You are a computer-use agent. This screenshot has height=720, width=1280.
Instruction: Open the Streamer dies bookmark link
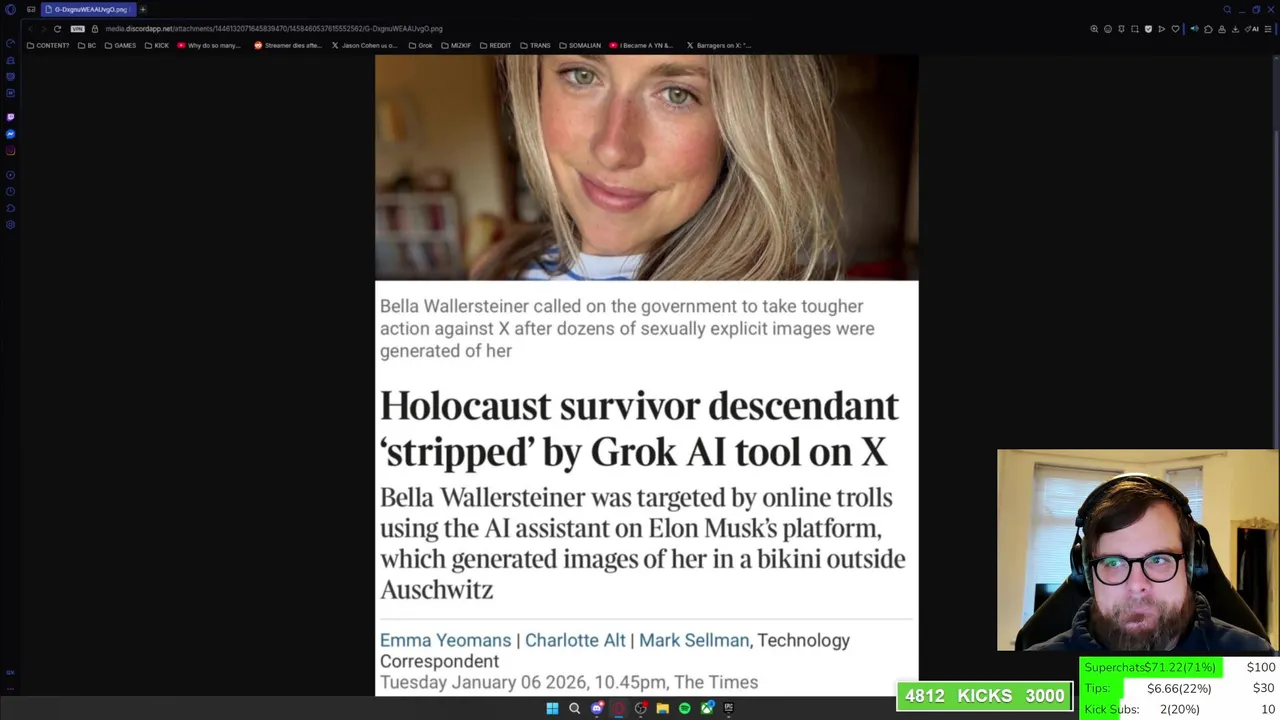pos(288,45)
